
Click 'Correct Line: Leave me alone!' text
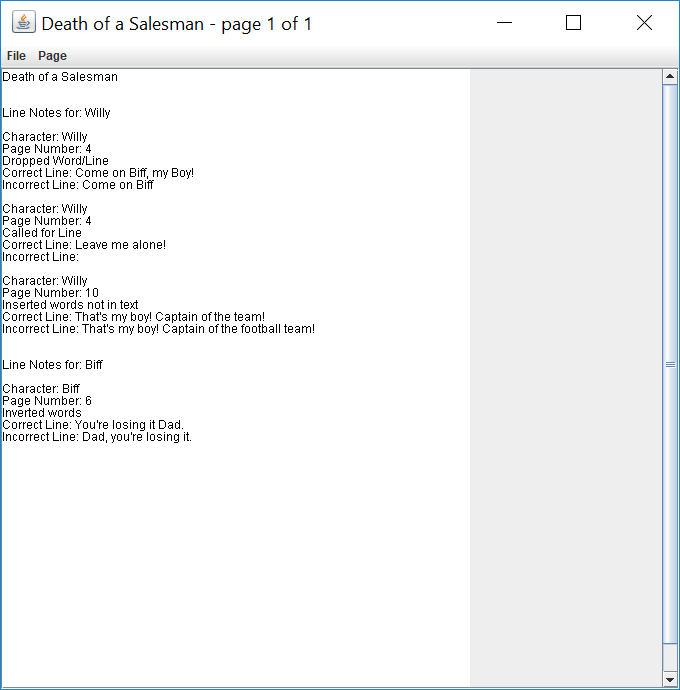pos(84,245)
